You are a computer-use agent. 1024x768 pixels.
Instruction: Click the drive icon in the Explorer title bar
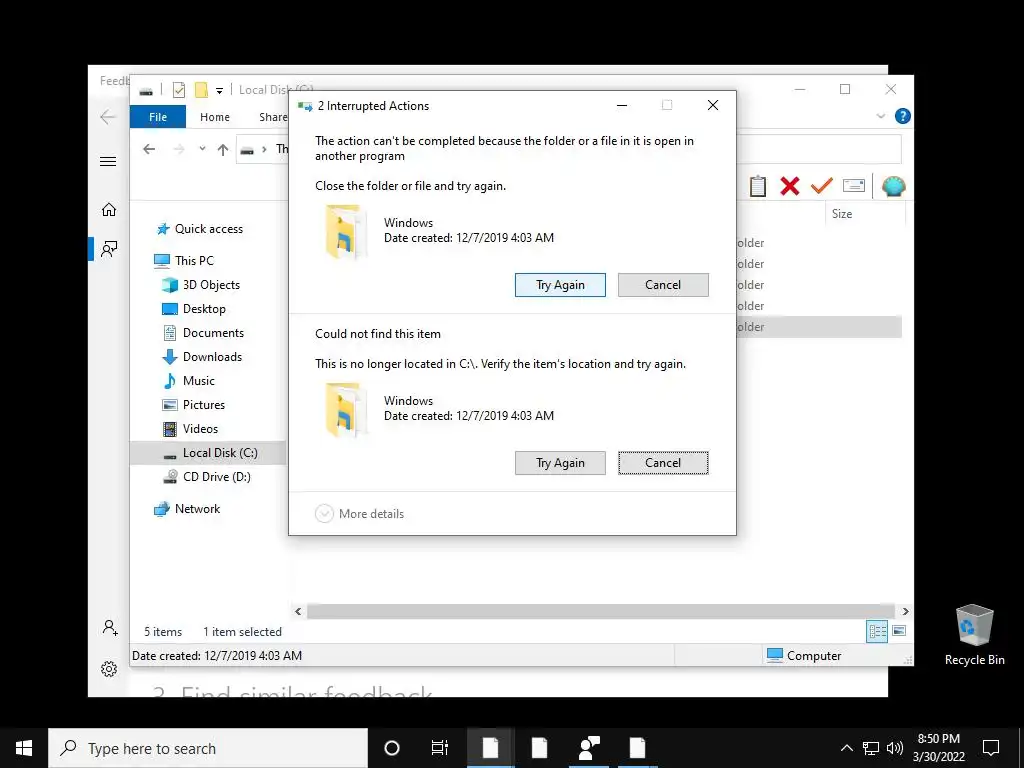click(x=146, y=91)
